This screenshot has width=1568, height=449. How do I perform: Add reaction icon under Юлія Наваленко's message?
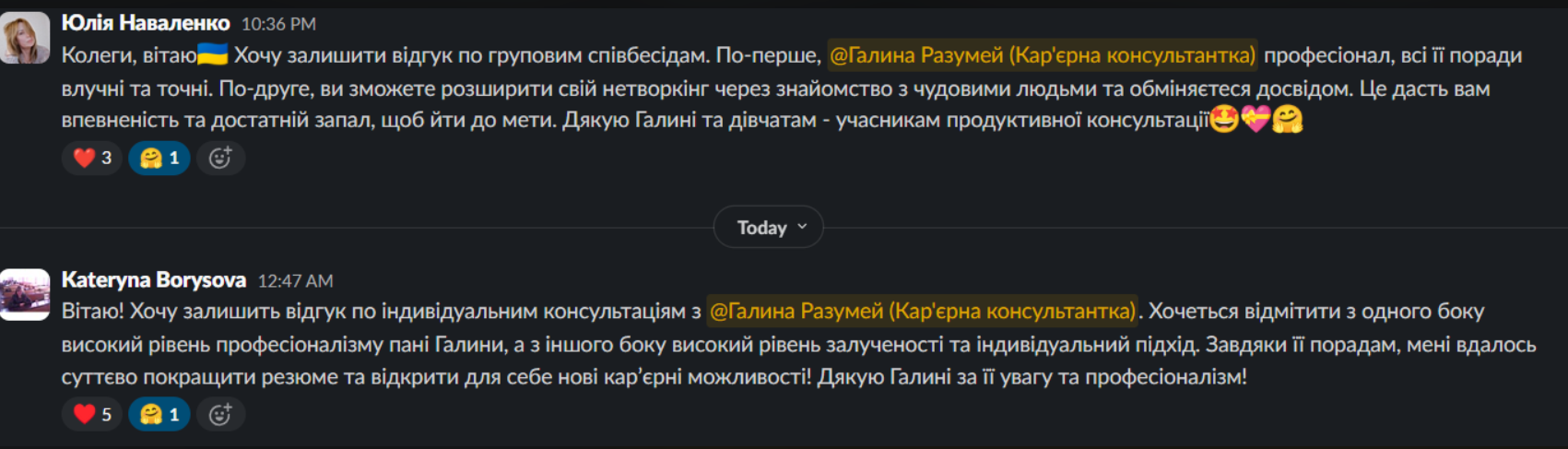click(220, 158)
